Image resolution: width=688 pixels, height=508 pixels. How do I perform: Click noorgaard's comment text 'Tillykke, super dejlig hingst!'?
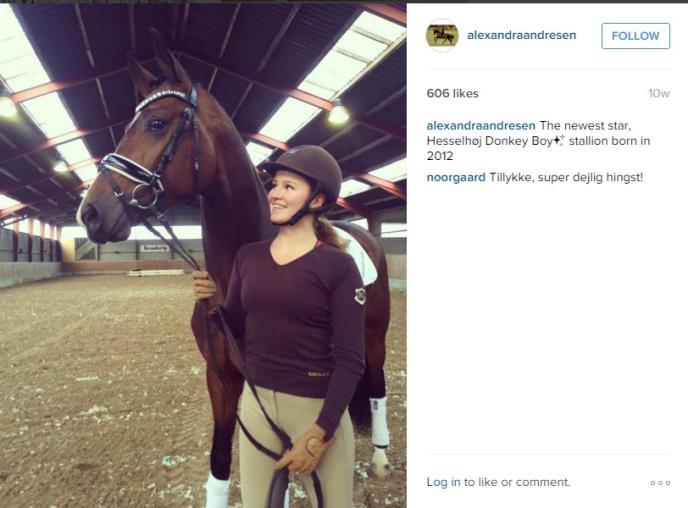(566, 177)
